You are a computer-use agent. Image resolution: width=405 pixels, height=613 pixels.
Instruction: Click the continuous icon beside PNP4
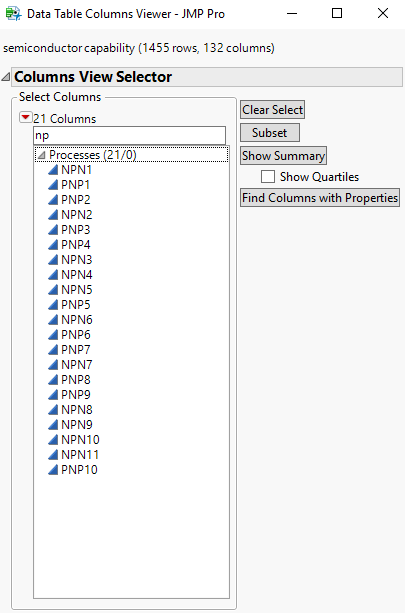point(53,245)
